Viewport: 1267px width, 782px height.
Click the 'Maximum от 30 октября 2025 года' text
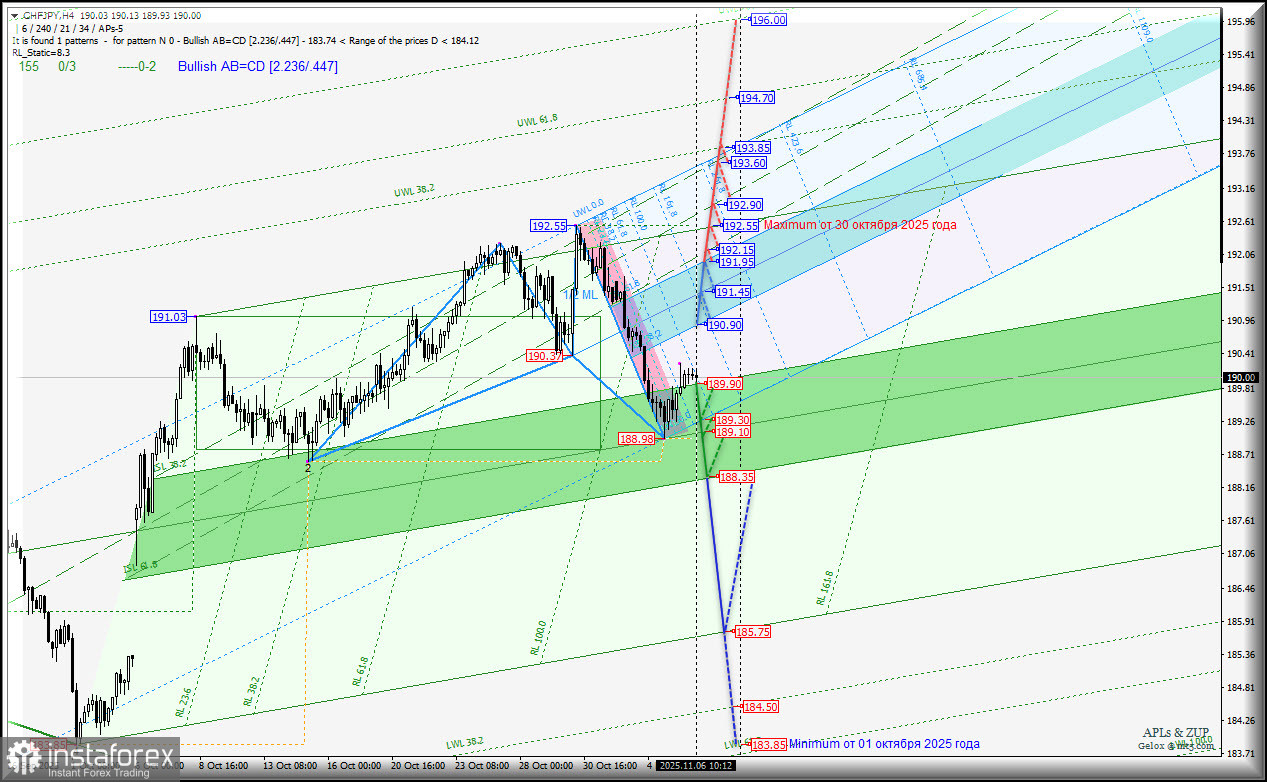(x=860, y=225)
